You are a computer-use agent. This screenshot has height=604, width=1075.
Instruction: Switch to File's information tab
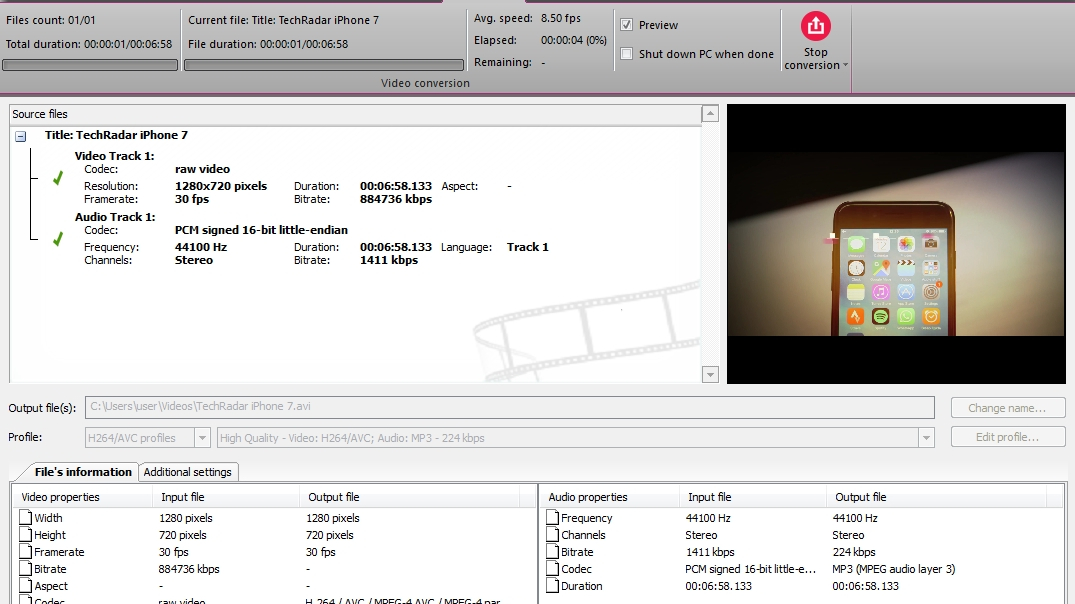pyautogui.click(x=83, y=472)
